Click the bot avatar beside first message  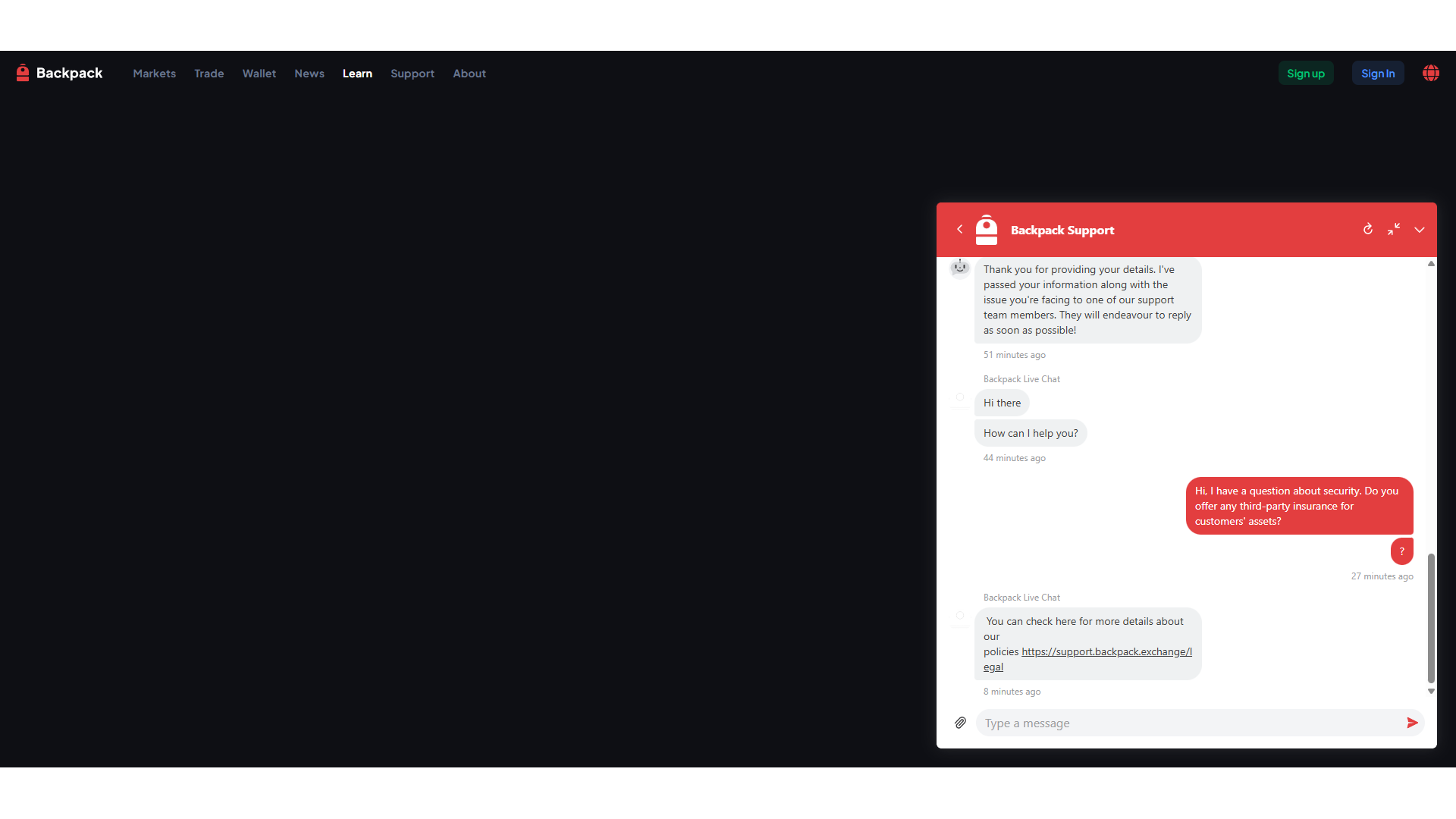coord(960,268)
